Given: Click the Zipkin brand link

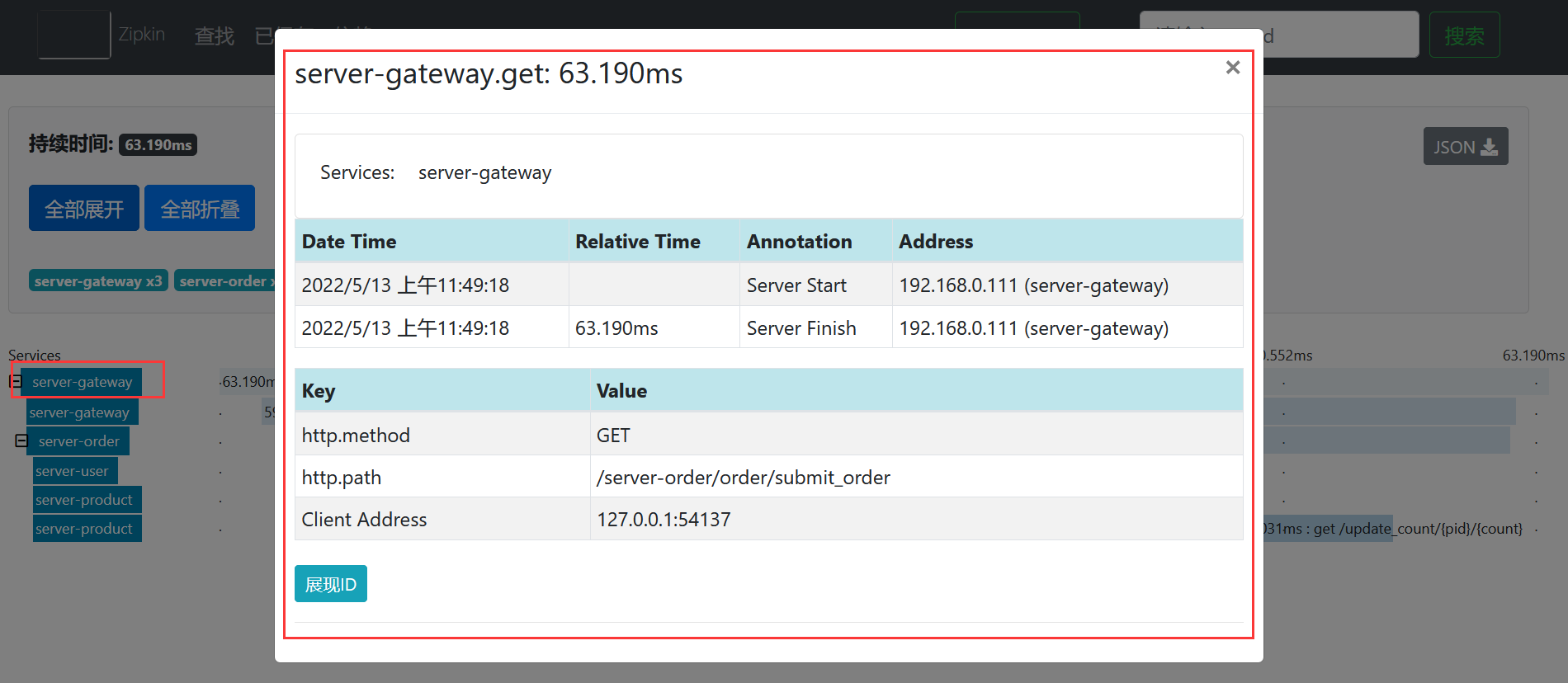Looking at the screenshot, I should (x=141, y=35).
